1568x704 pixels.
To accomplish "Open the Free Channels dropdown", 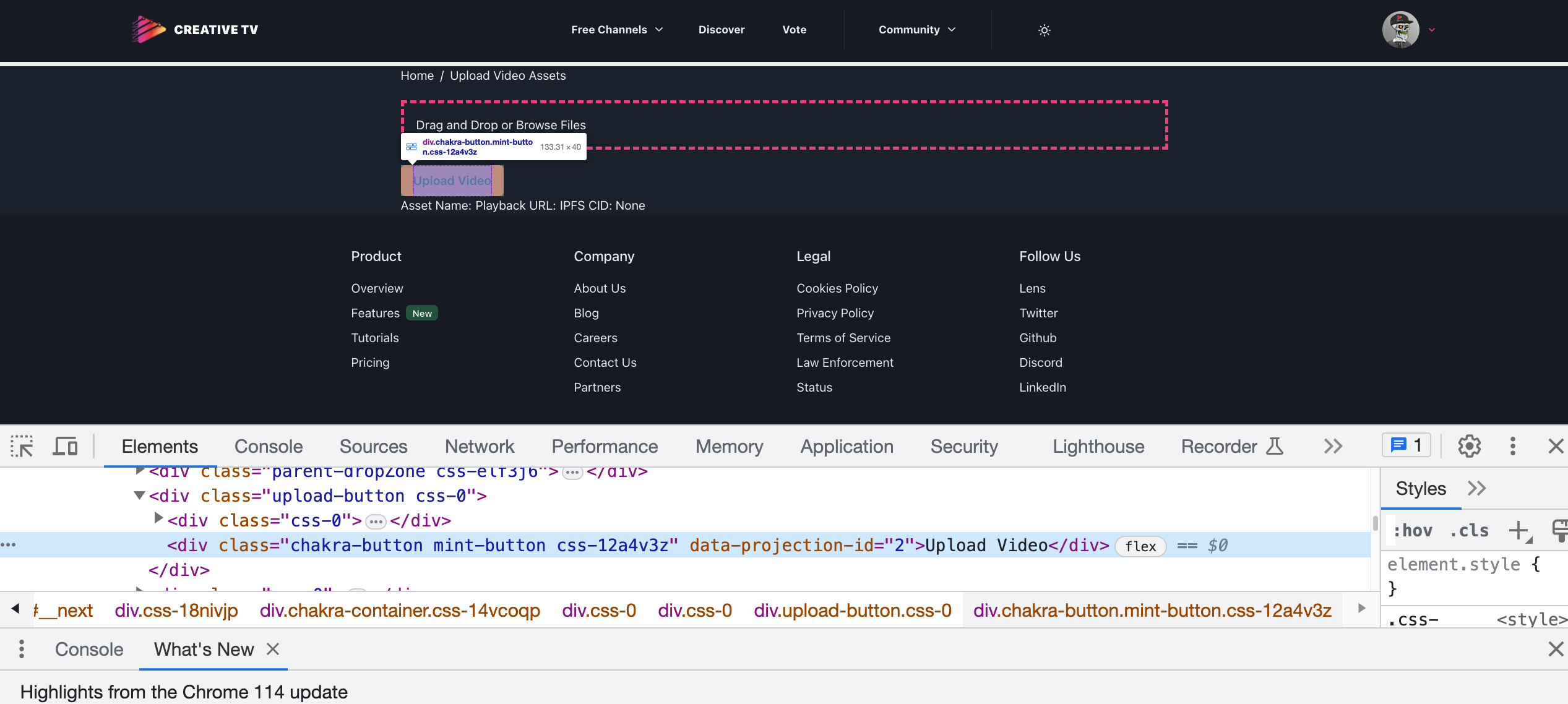I will [617, 30].
